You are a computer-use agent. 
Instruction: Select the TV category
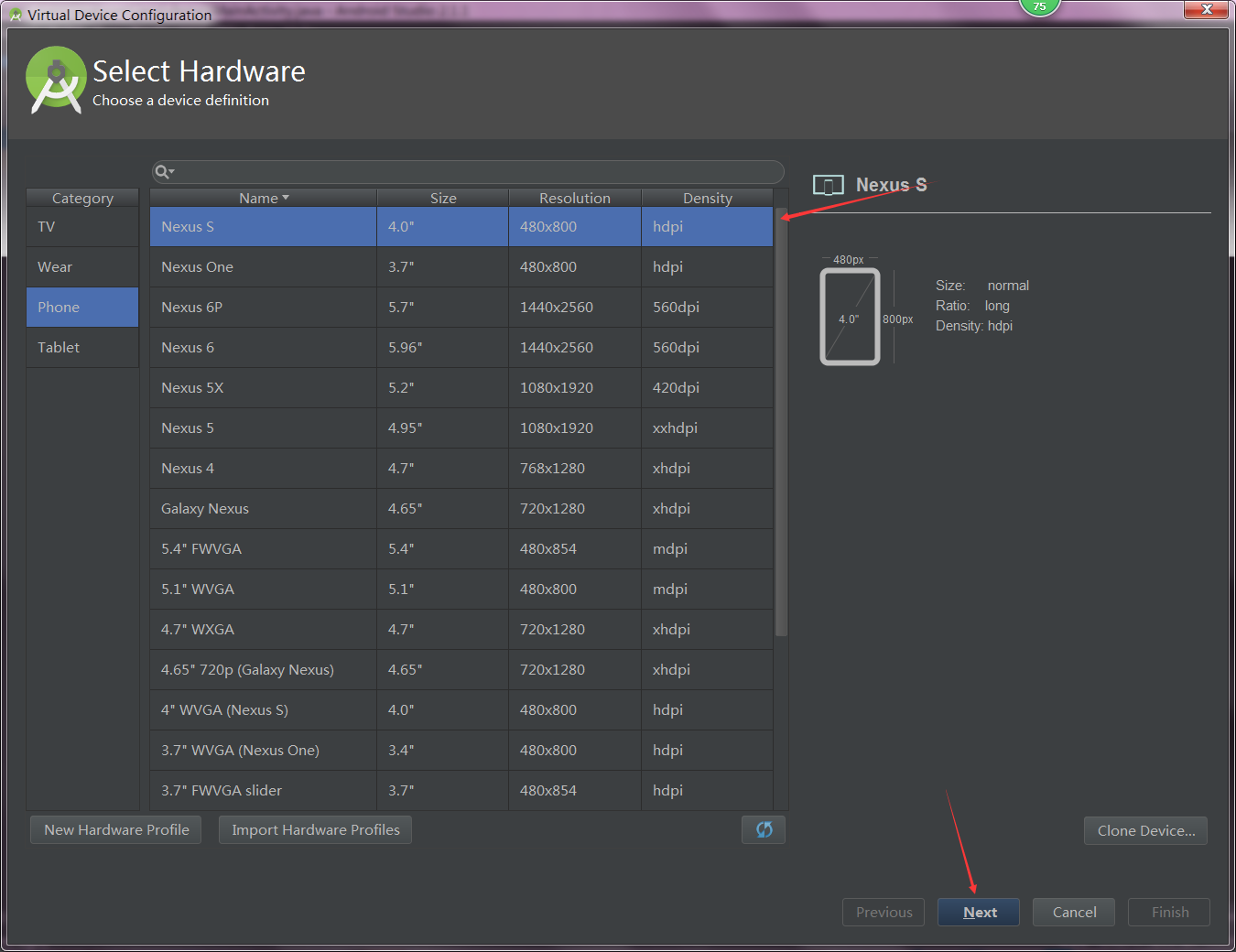point(82,227)
